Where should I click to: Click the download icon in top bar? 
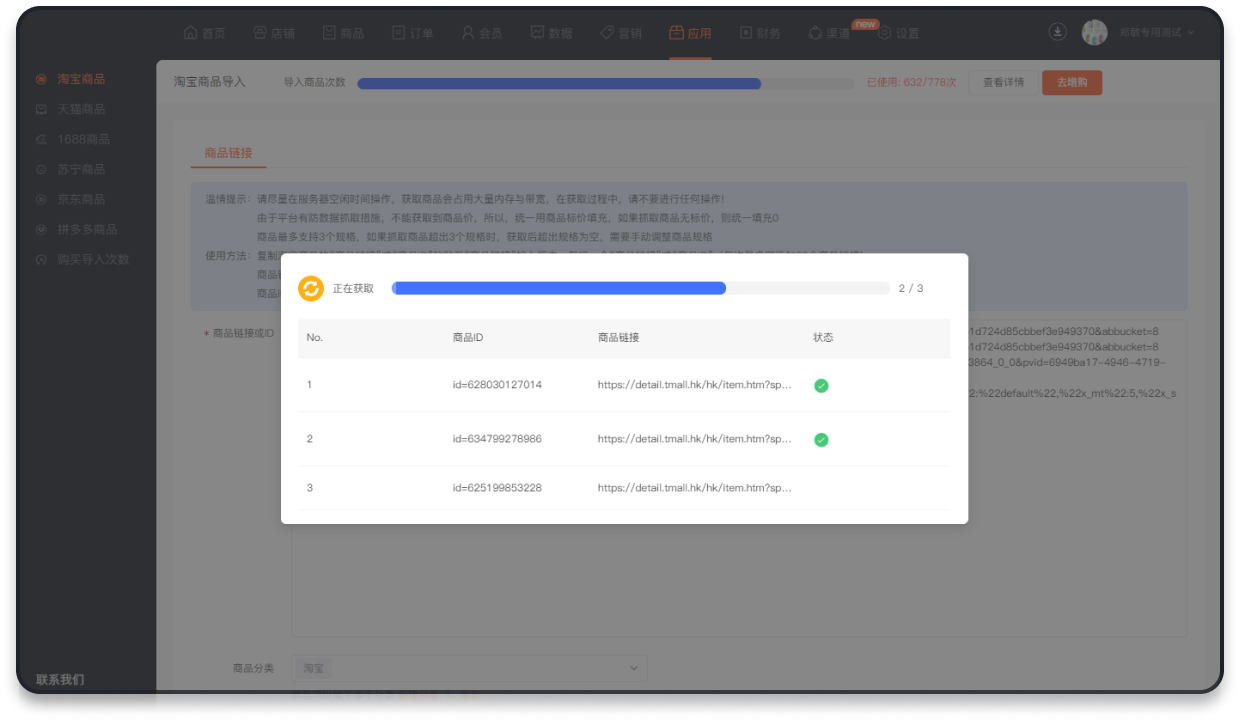1057,32
